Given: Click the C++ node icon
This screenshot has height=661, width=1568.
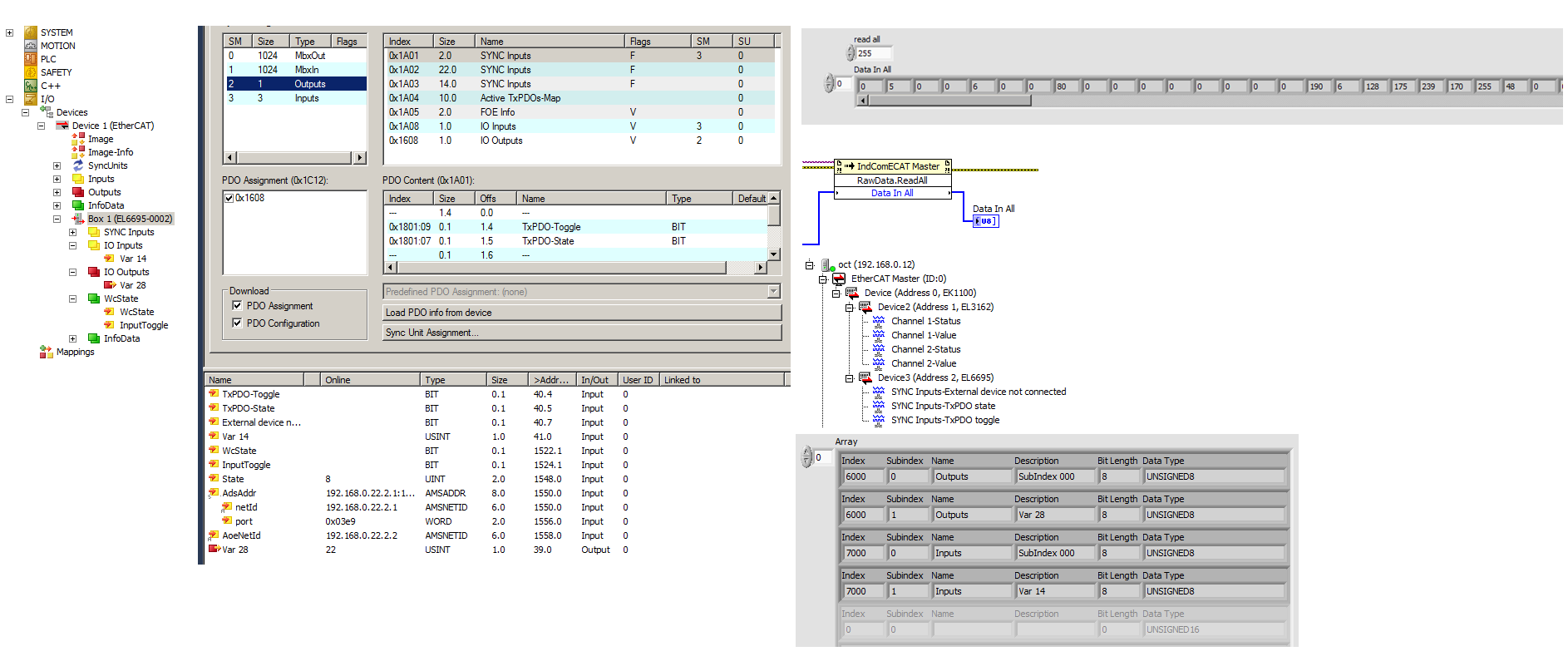Looking at the screenshot, I should 31,86.
